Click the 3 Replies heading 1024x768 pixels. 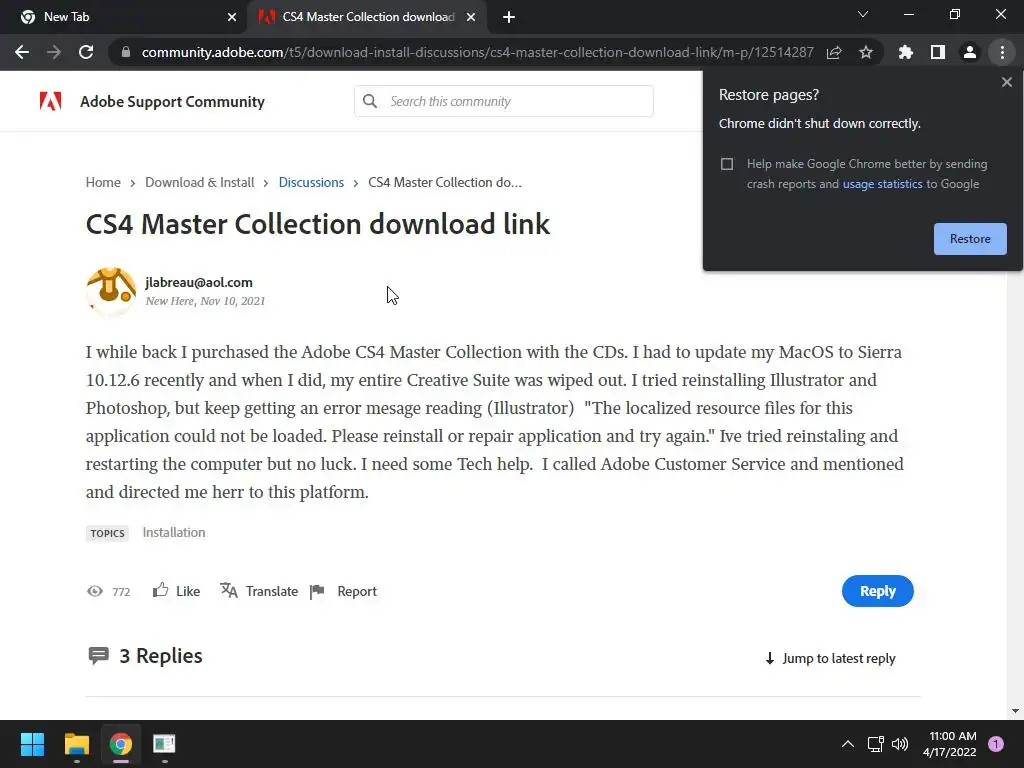161,656
